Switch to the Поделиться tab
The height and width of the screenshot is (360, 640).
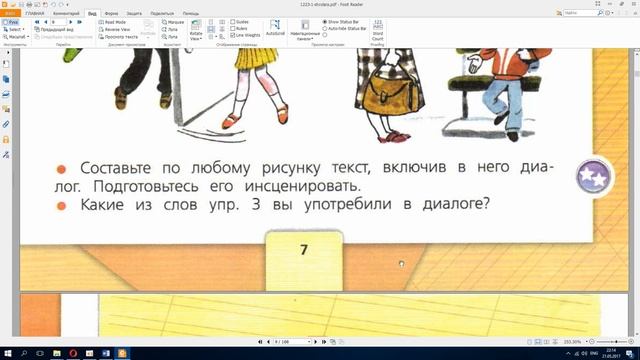[162, 13]
